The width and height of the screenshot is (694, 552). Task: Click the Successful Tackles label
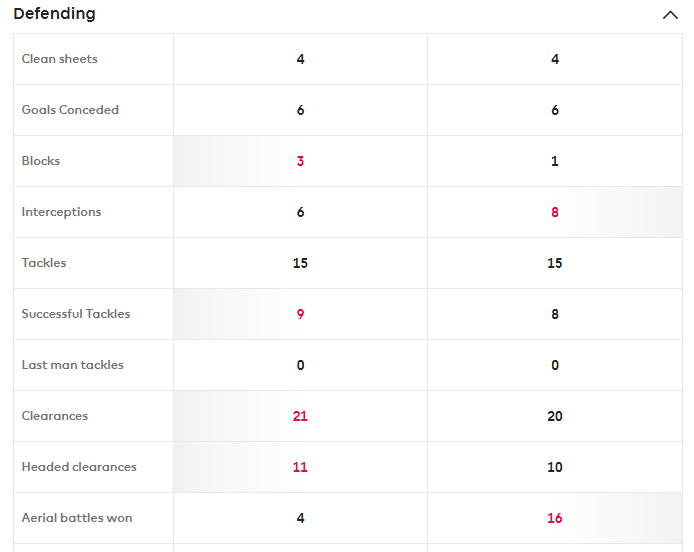76,314
